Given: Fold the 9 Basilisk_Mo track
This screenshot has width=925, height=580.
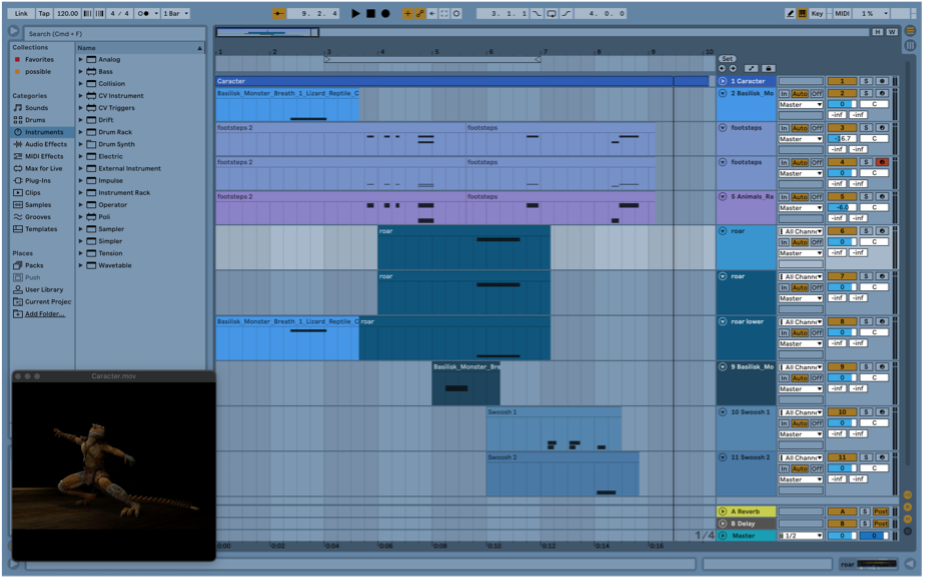Looking at the screenshot, I should [723, 366].
